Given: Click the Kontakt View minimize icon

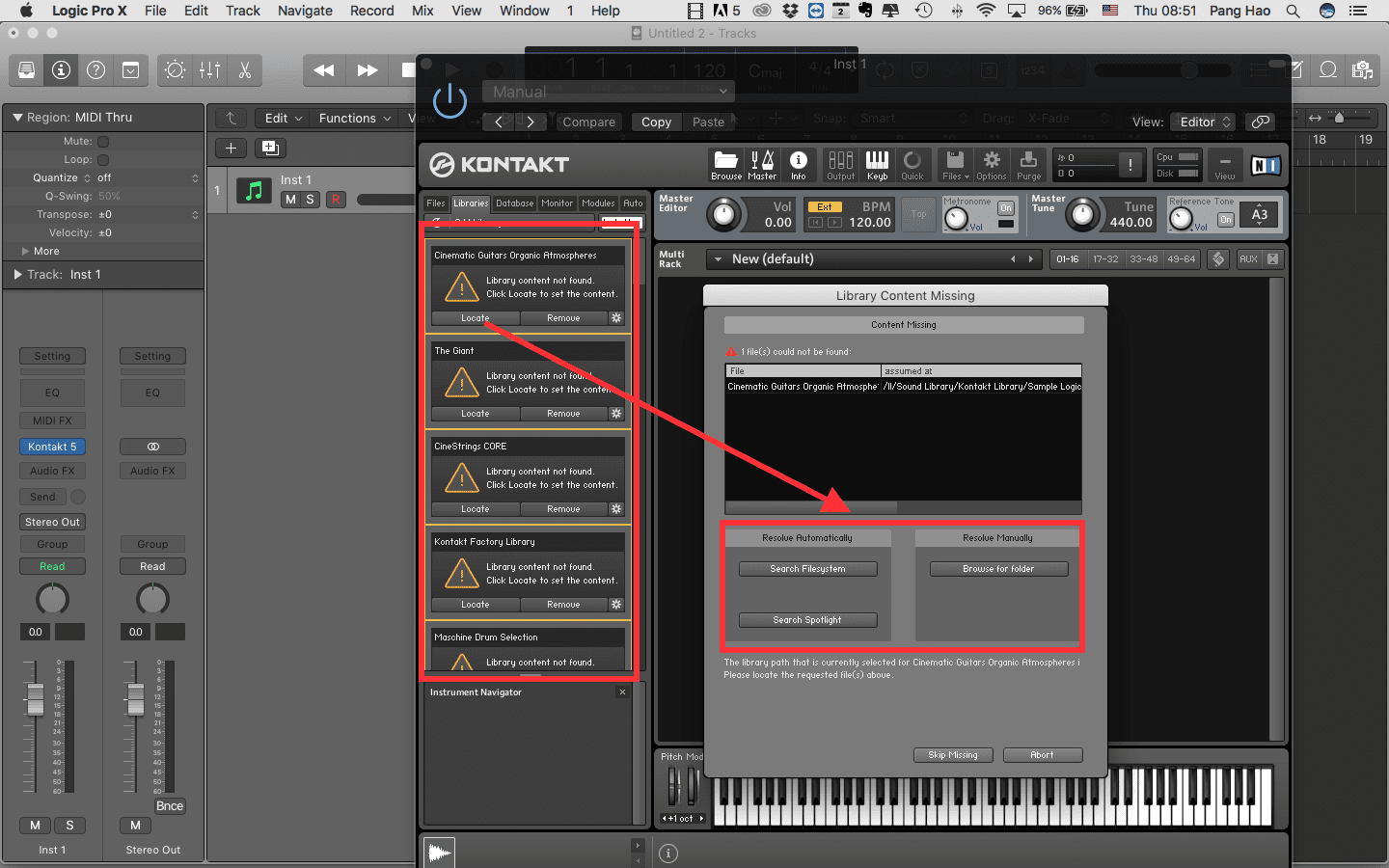Looking at the screenshot, I should click(x=1224, y=165).
